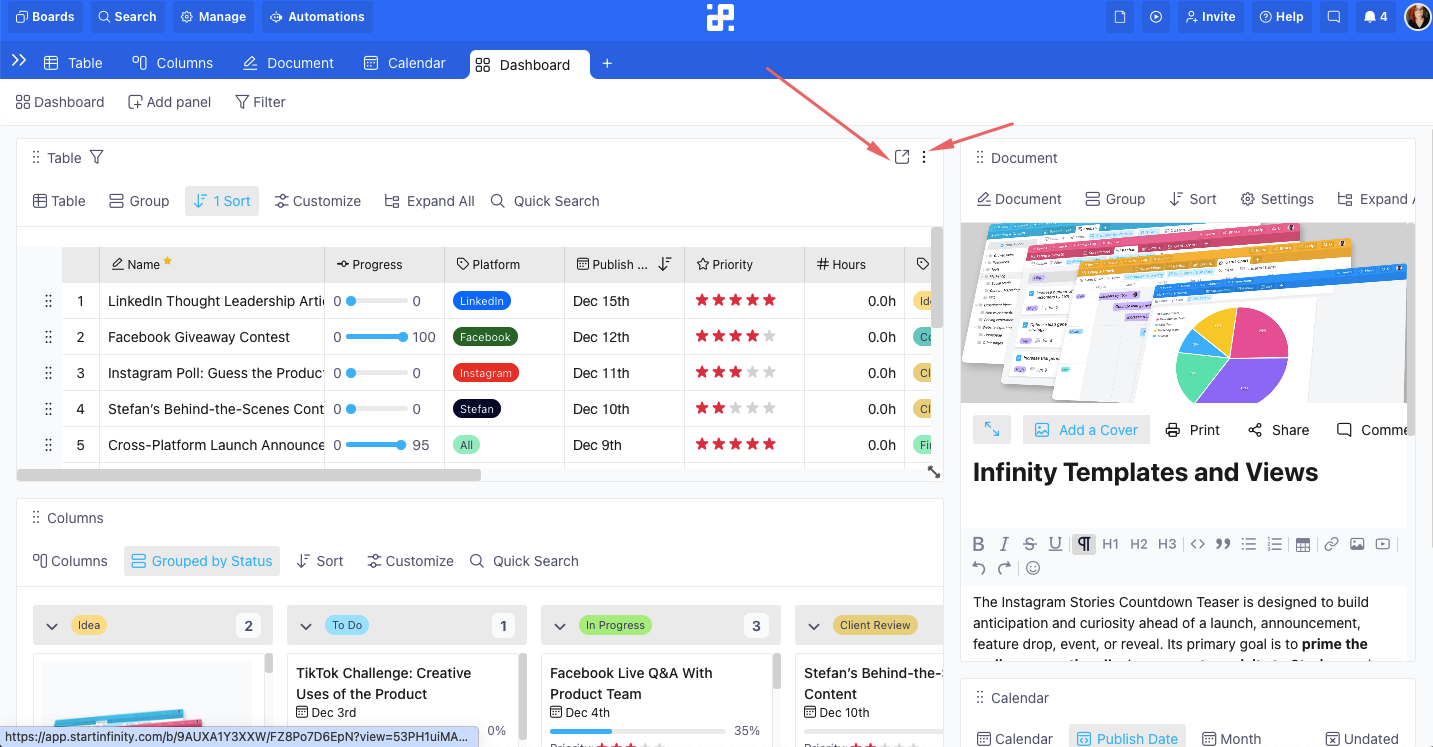
Task: Collapse the In Progress group
Action: (x=560, y=624)
